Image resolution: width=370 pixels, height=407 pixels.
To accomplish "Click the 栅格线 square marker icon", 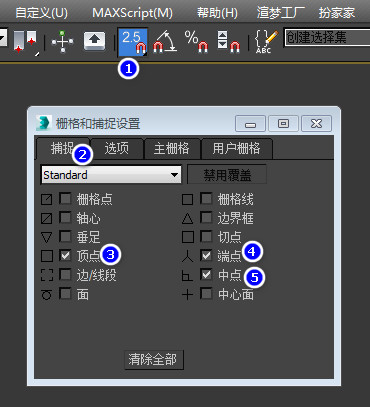I will point(188,200).
